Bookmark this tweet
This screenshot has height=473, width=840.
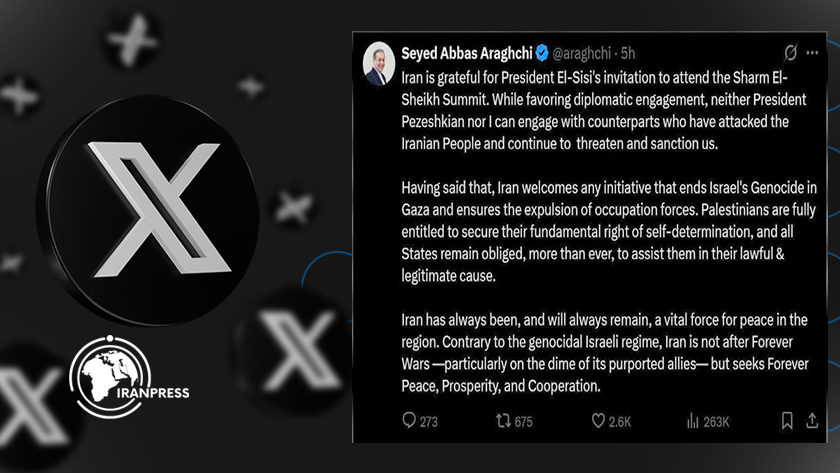point(787,421)
